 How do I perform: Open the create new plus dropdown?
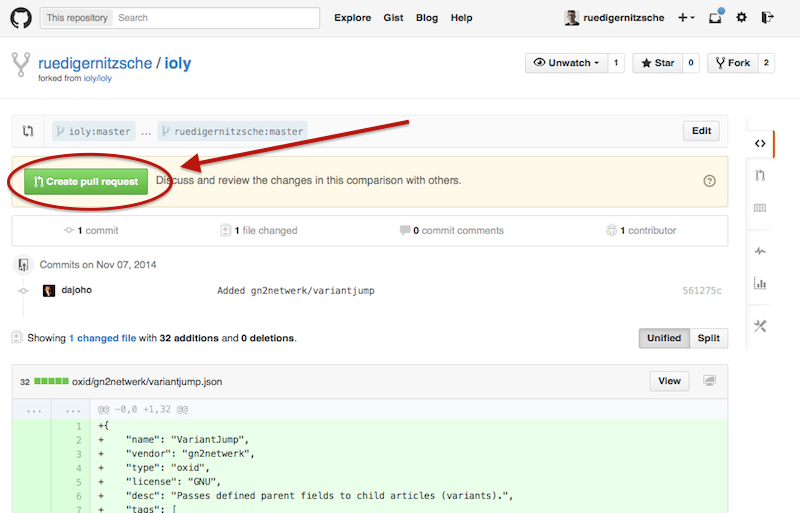click(x=686, y=17)
